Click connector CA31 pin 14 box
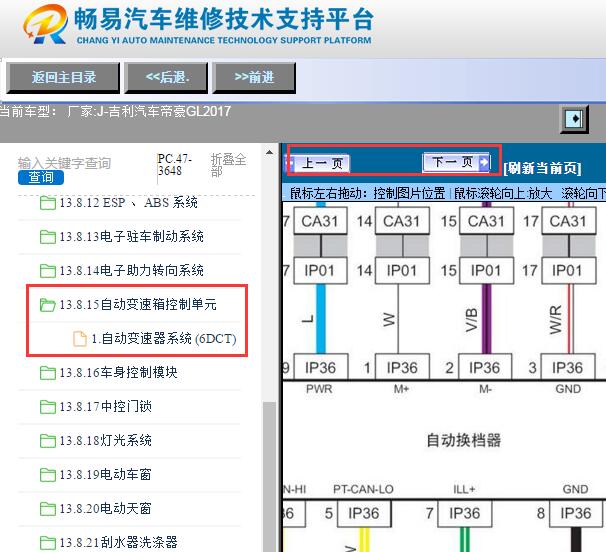The image size is (606, 552). 402,221
